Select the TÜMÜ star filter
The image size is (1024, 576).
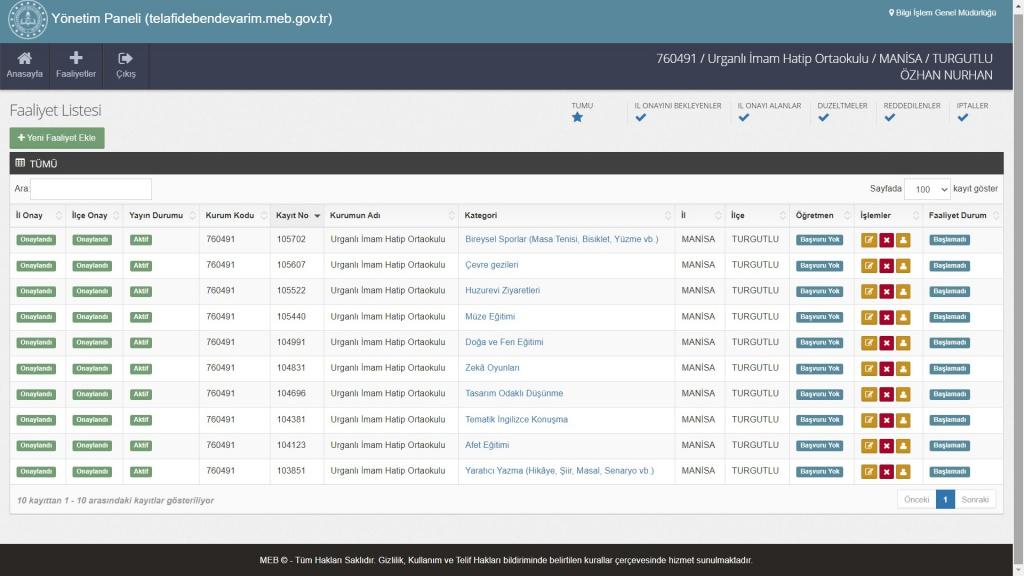[x=577, y=118]
